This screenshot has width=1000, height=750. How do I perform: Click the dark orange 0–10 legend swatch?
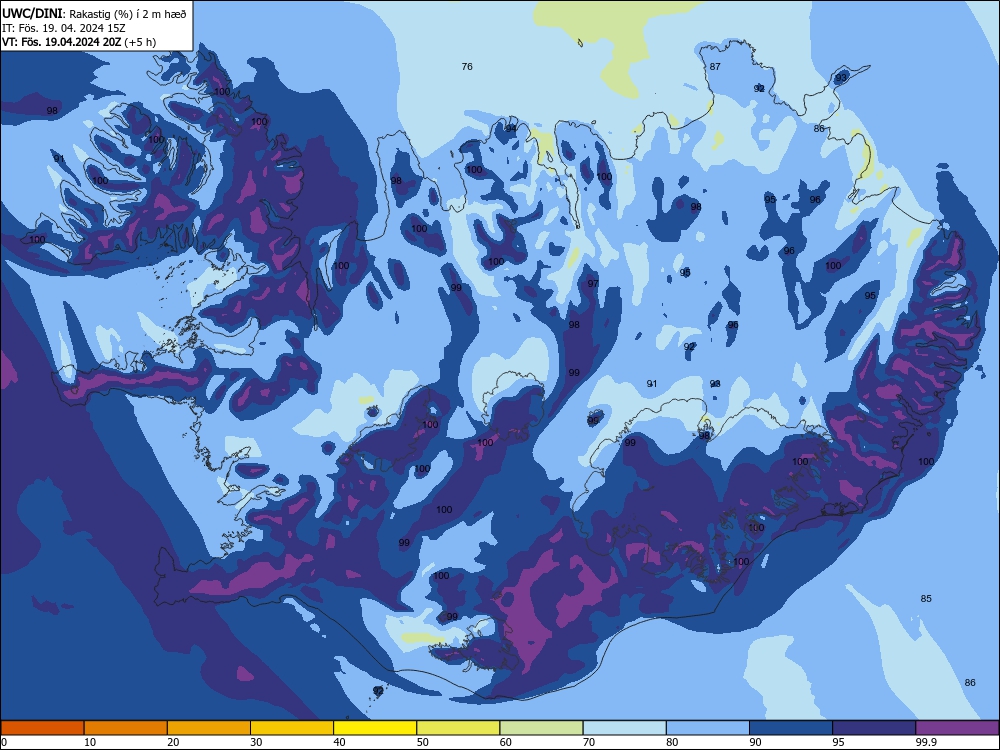tap(42, 728)
